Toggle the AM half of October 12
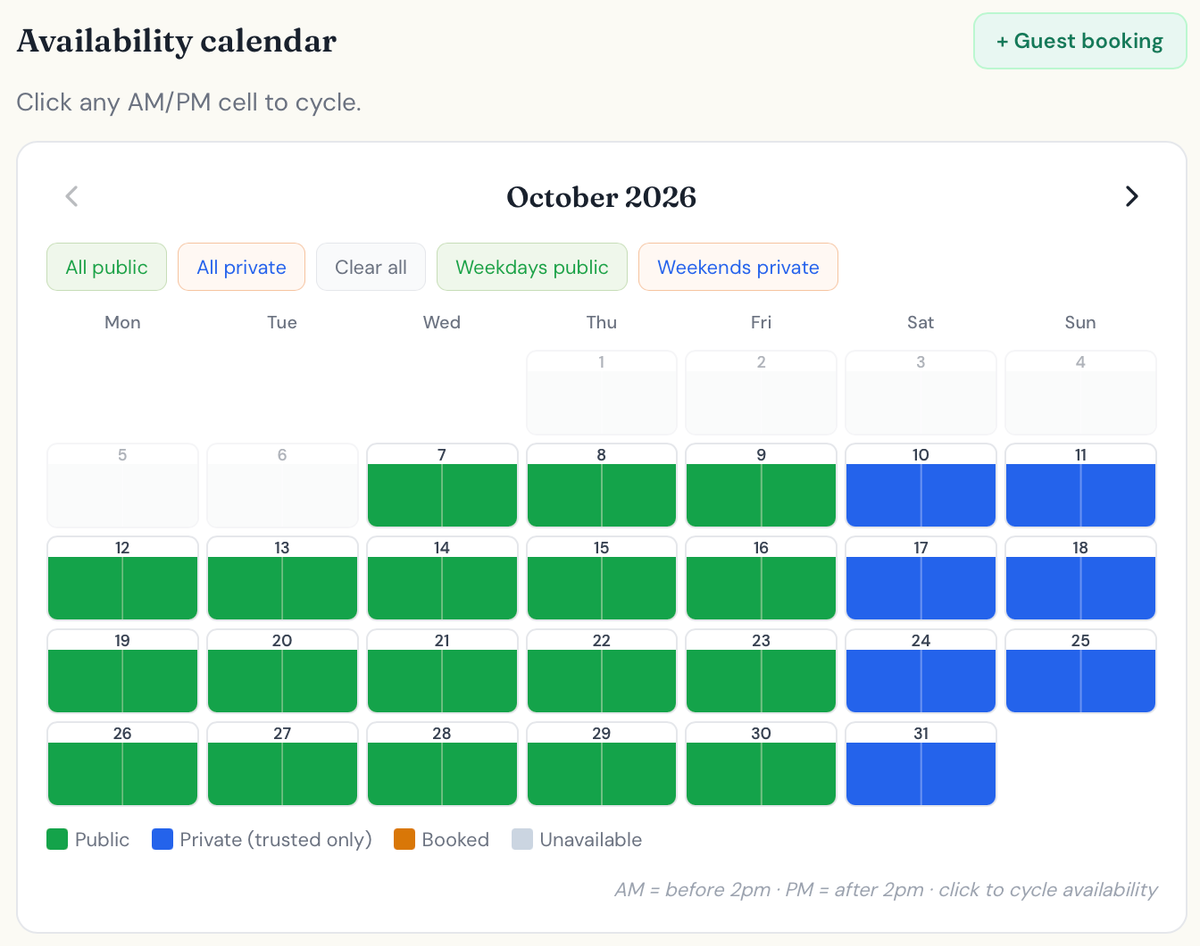Viewport: 1200px width, 946px height. [x=85, y=588]
